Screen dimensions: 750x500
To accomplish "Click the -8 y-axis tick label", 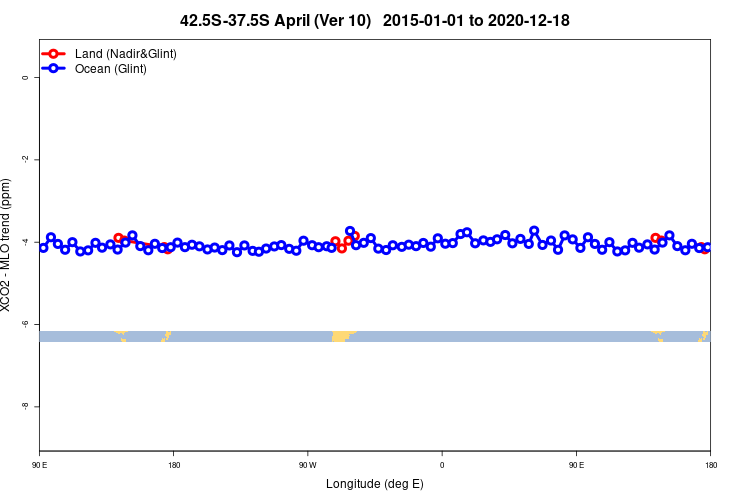I will [x=25, y=406].
